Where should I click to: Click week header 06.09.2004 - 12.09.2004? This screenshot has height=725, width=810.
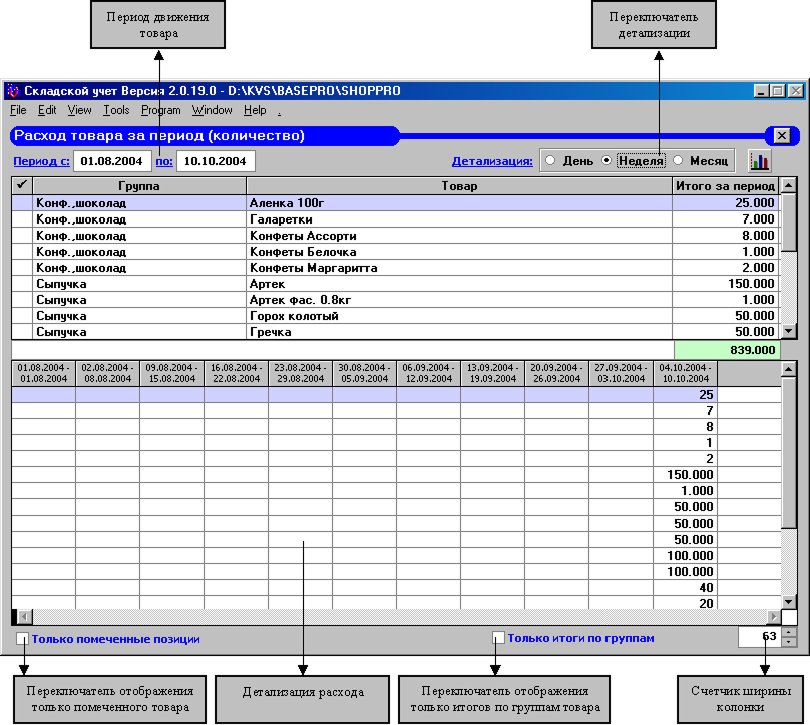(x=429, y=373)
